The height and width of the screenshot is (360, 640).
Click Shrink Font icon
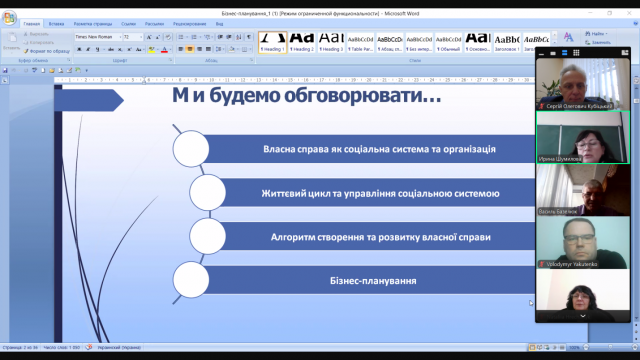coord(158,37)
